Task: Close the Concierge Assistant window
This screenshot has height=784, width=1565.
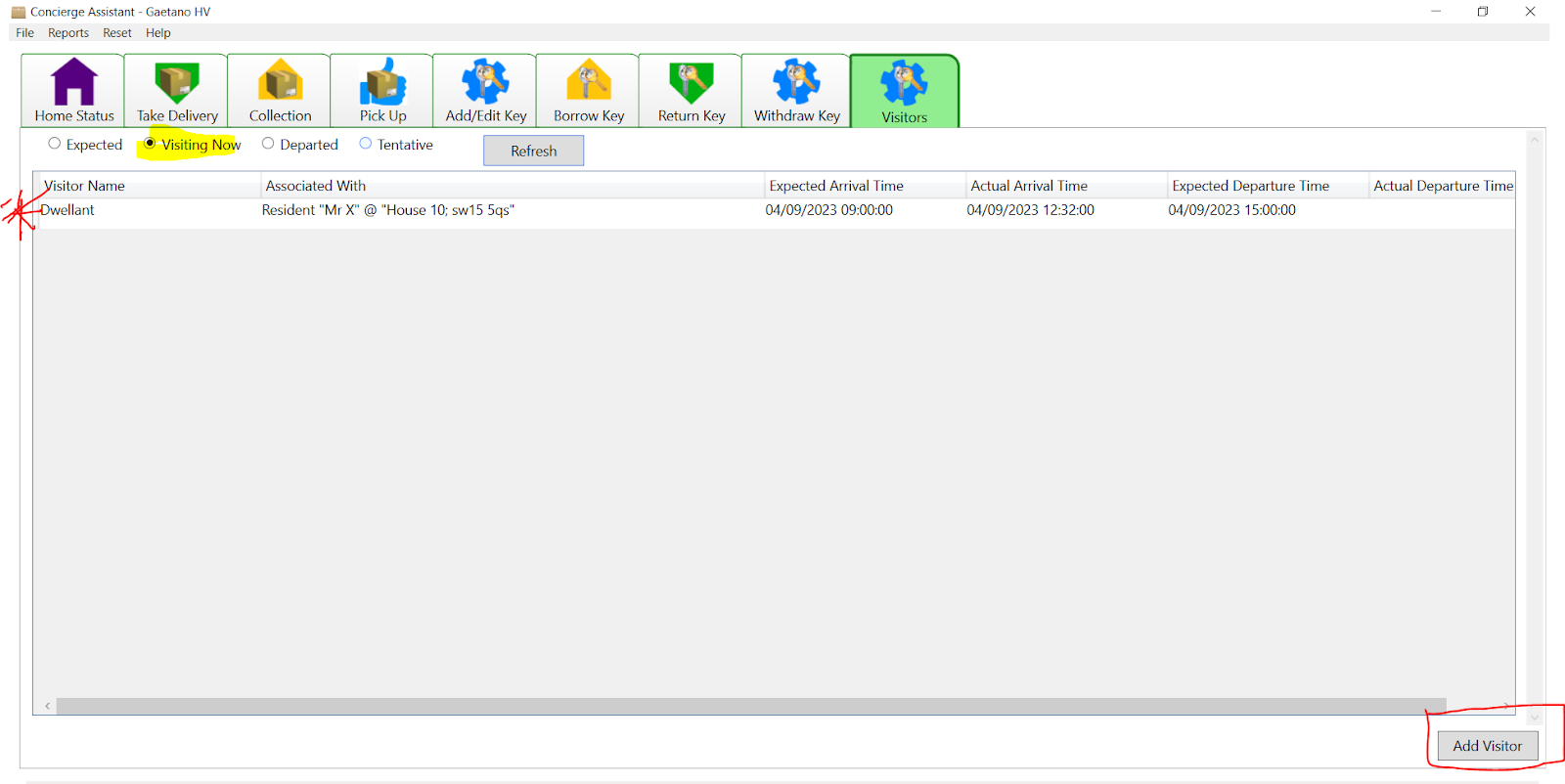Action: [x=1530, y=12]
